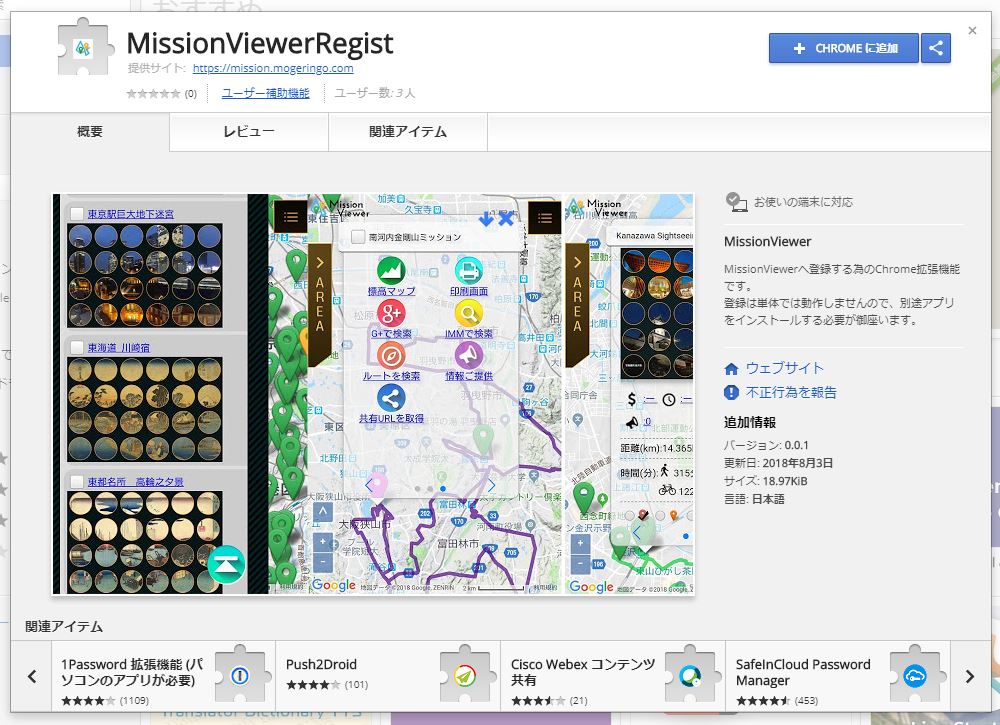
Task: Switch to the レビュー tab
Action: (249, 132)
